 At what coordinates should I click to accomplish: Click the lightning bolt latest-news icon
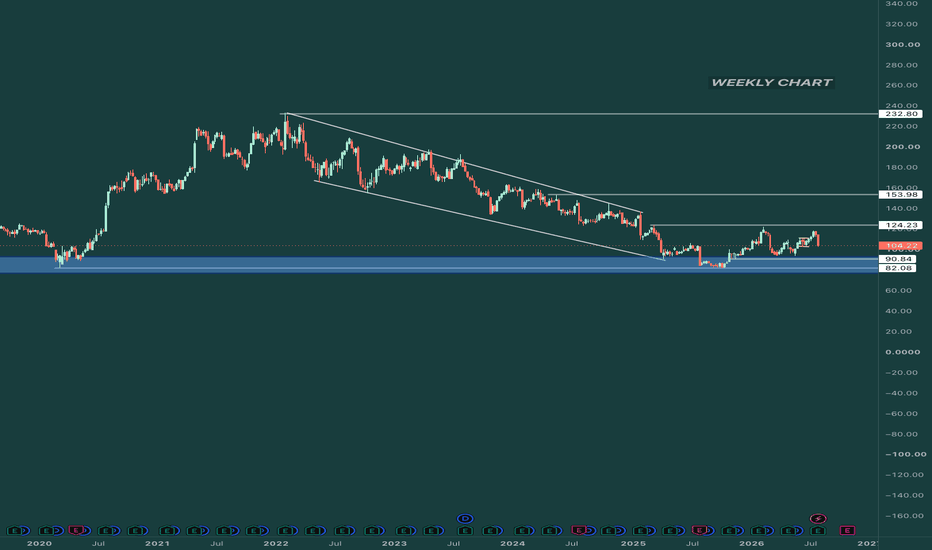coord(818,519)
